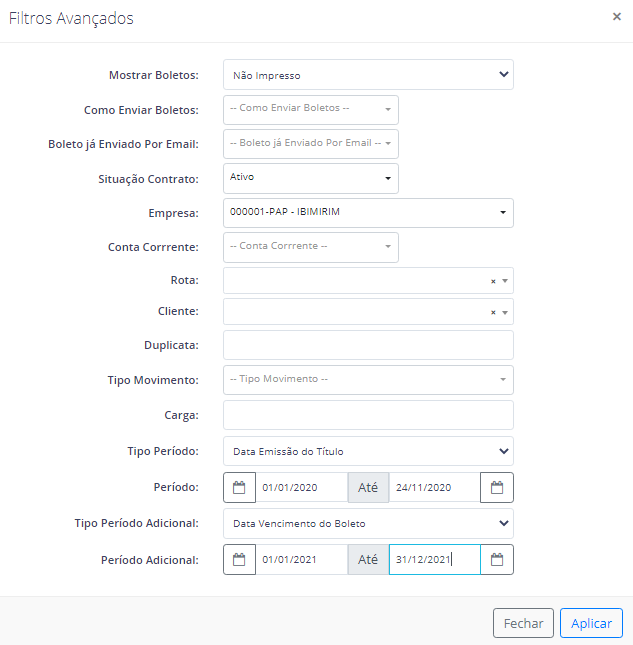Close the Filtros Avançados dialog
This screenshot has height=645, width=633.
pyautogui.click(x=617, y=16)
